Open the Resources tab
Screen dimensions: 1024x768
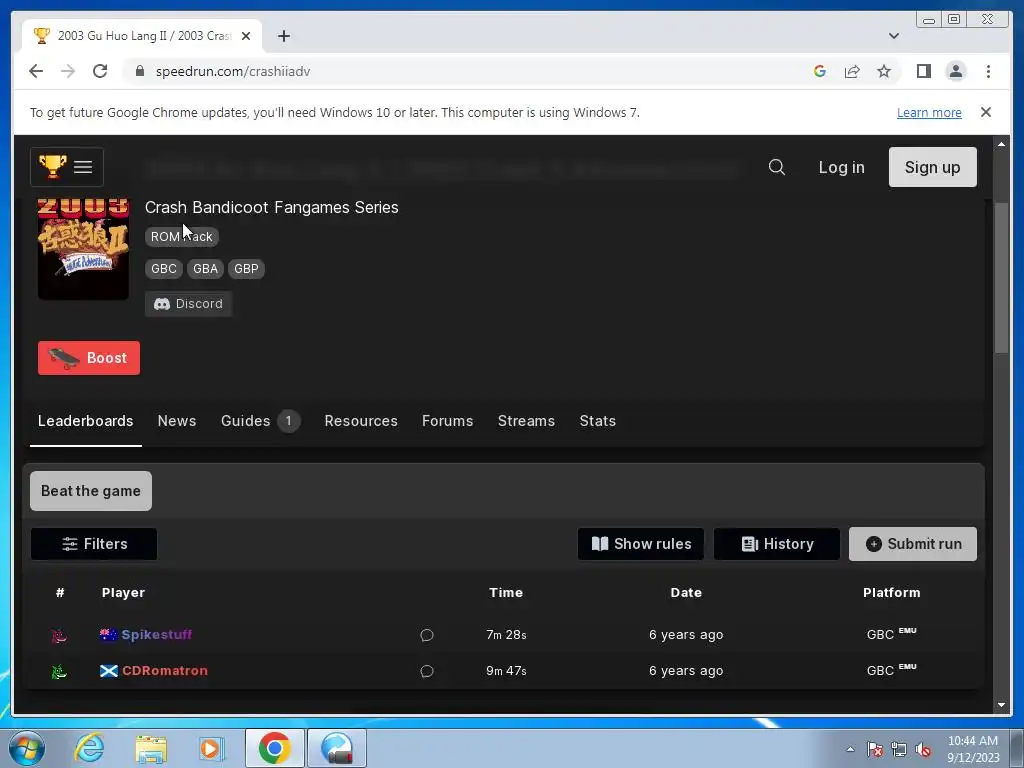click(361, 421)
